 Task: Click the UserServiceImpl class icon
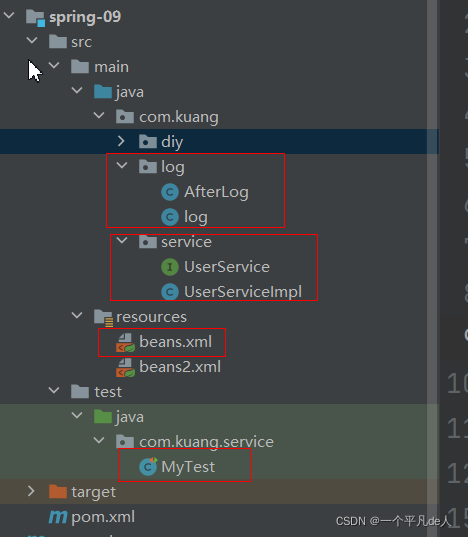click(x=170, y=292)
